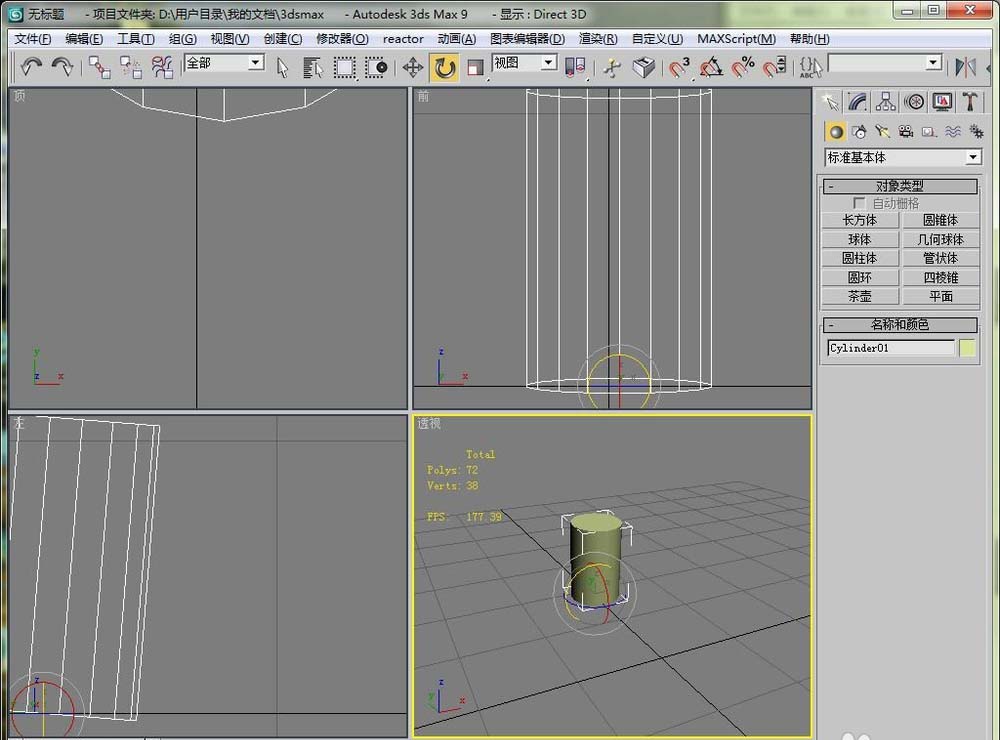The width and height of the screenshot is (1000, 740).
Task: Open the 修改器(O) menu
Action: click(x=342, y=39)
